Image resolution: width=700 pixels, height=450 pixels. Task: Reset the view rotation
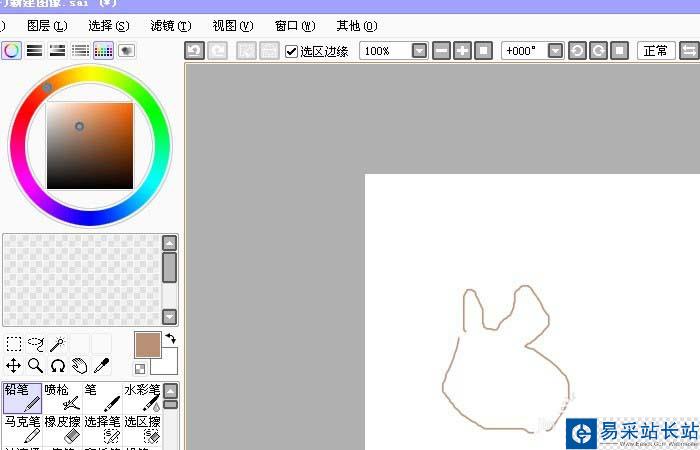click(620, 51)
